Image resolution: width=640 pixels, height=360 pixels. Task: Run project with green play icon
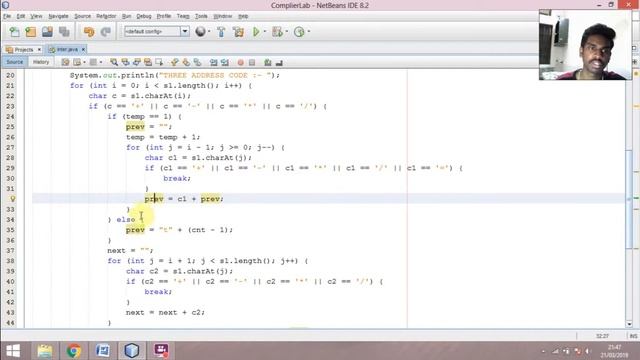click(x=256, y=31)
